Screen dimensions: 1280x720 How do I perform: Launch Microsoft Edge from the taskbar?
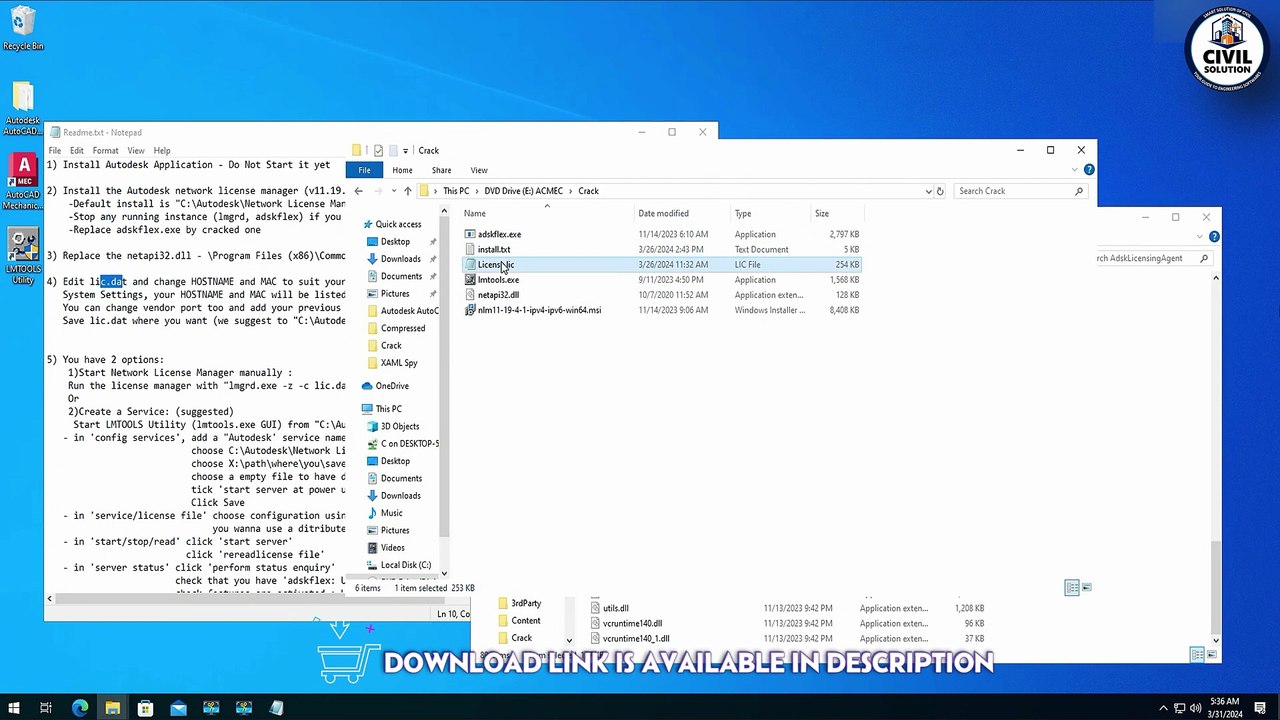(80, 709)
